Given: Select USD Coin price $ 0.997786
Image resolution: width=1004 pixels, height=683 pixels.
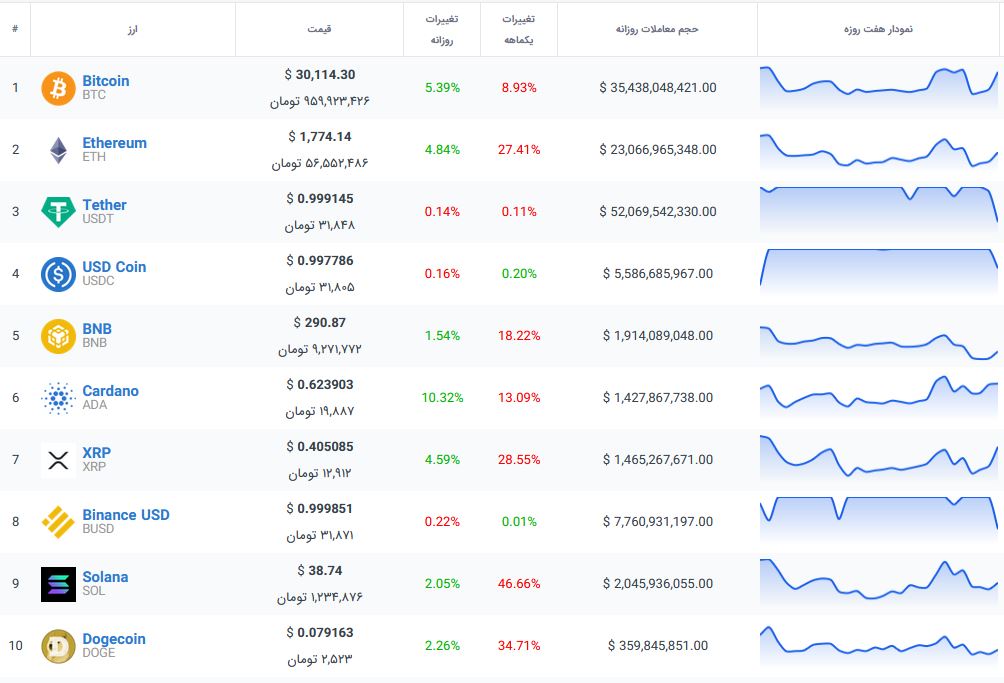Looking at the screenshot, I should coord(320,261).
